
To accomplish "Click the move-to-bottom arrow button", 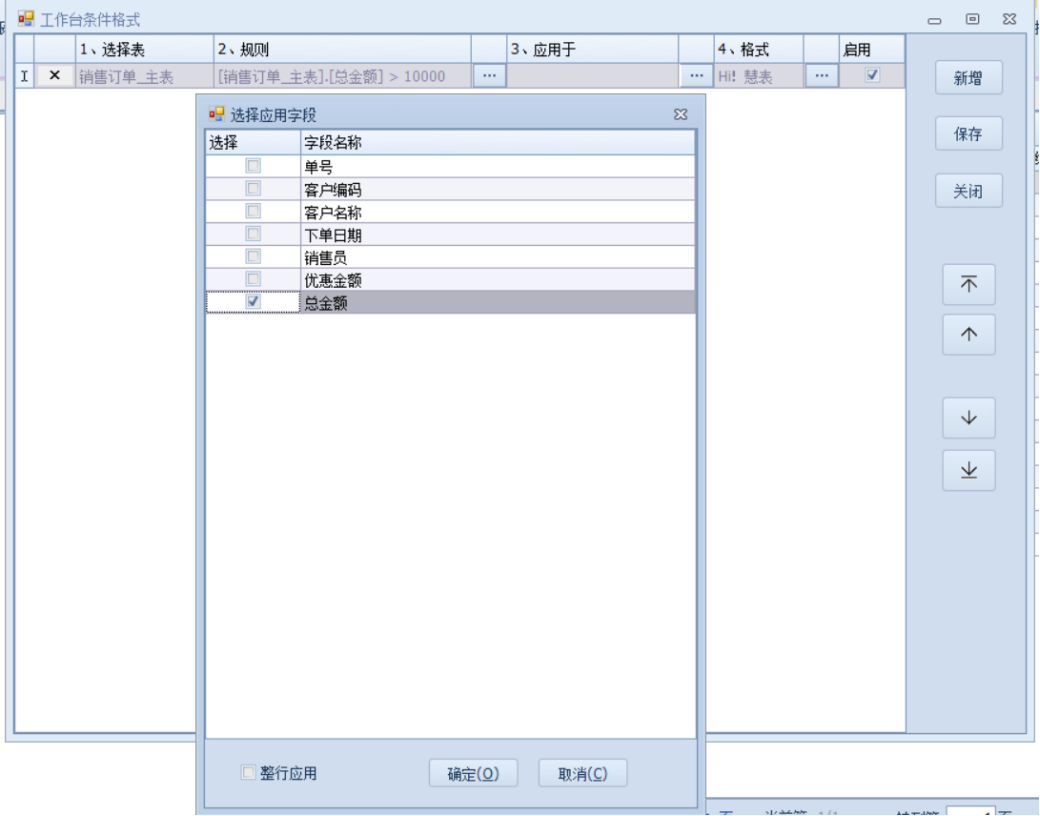I will 968,470.
